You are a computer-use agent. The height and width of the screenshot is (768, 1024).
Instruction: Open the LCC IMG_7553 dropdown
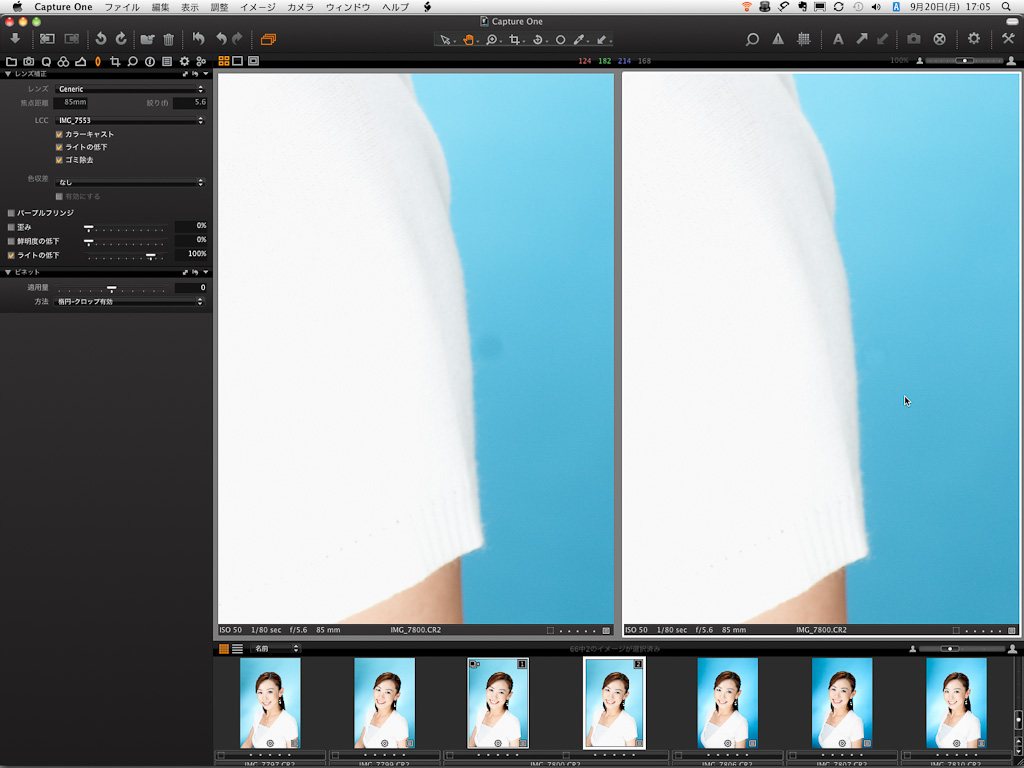pos(130,120)
